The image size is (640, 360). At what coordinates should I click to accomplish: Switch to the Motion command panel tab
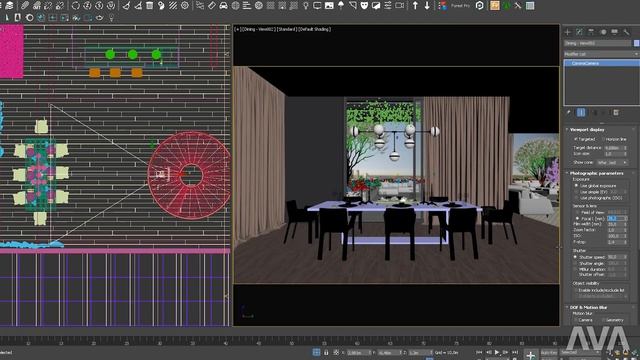coord(603,32)
